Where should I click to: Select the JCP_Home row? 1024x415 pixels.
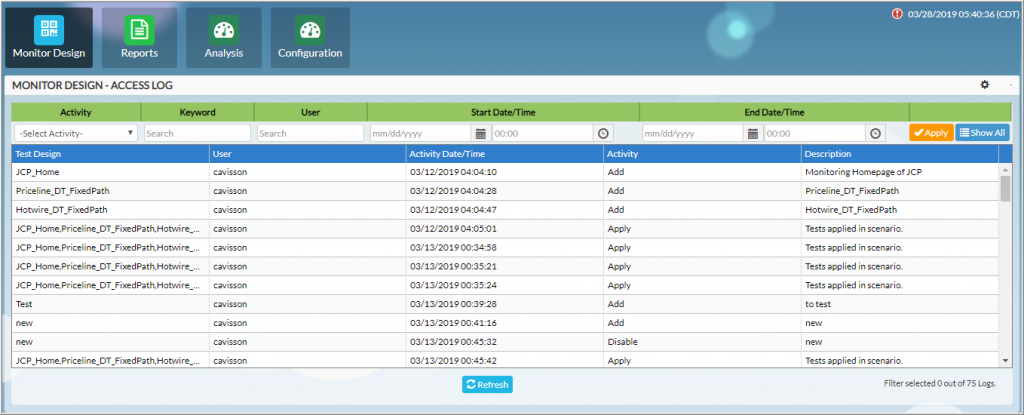pyautogui.click(x=505, y=173)
